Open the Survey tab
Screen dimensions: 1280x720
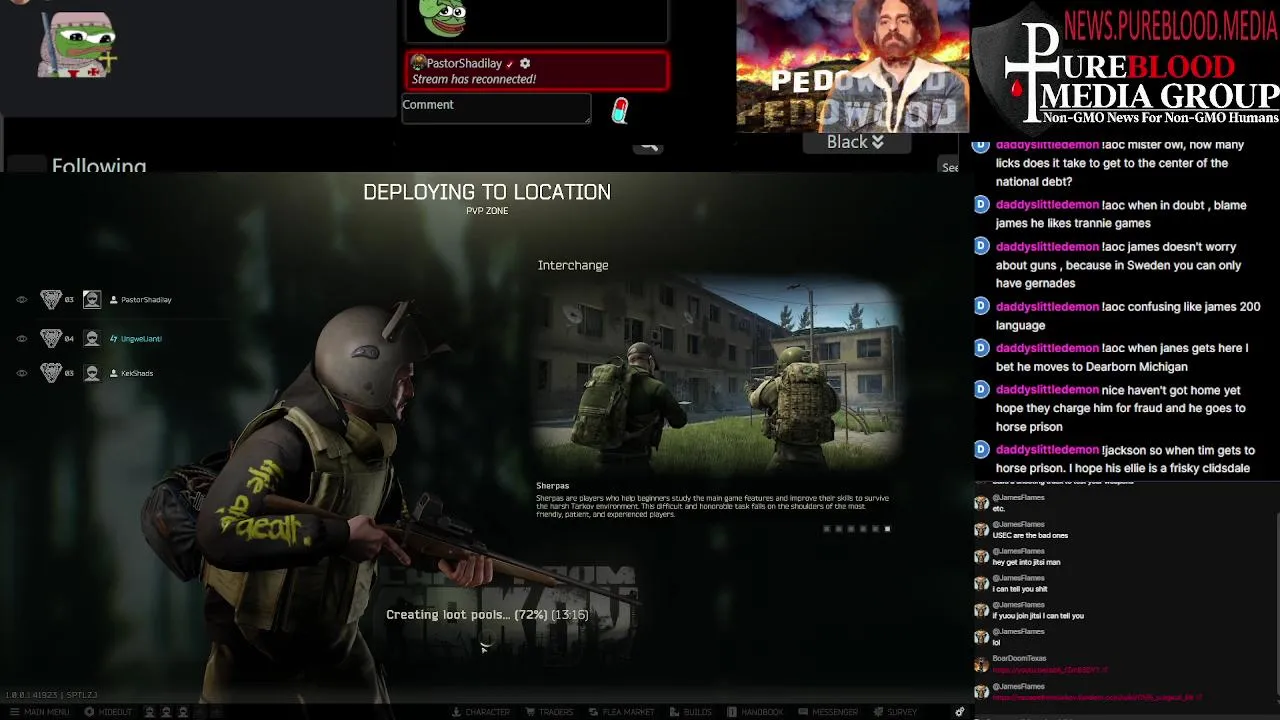tap(894, 712)
